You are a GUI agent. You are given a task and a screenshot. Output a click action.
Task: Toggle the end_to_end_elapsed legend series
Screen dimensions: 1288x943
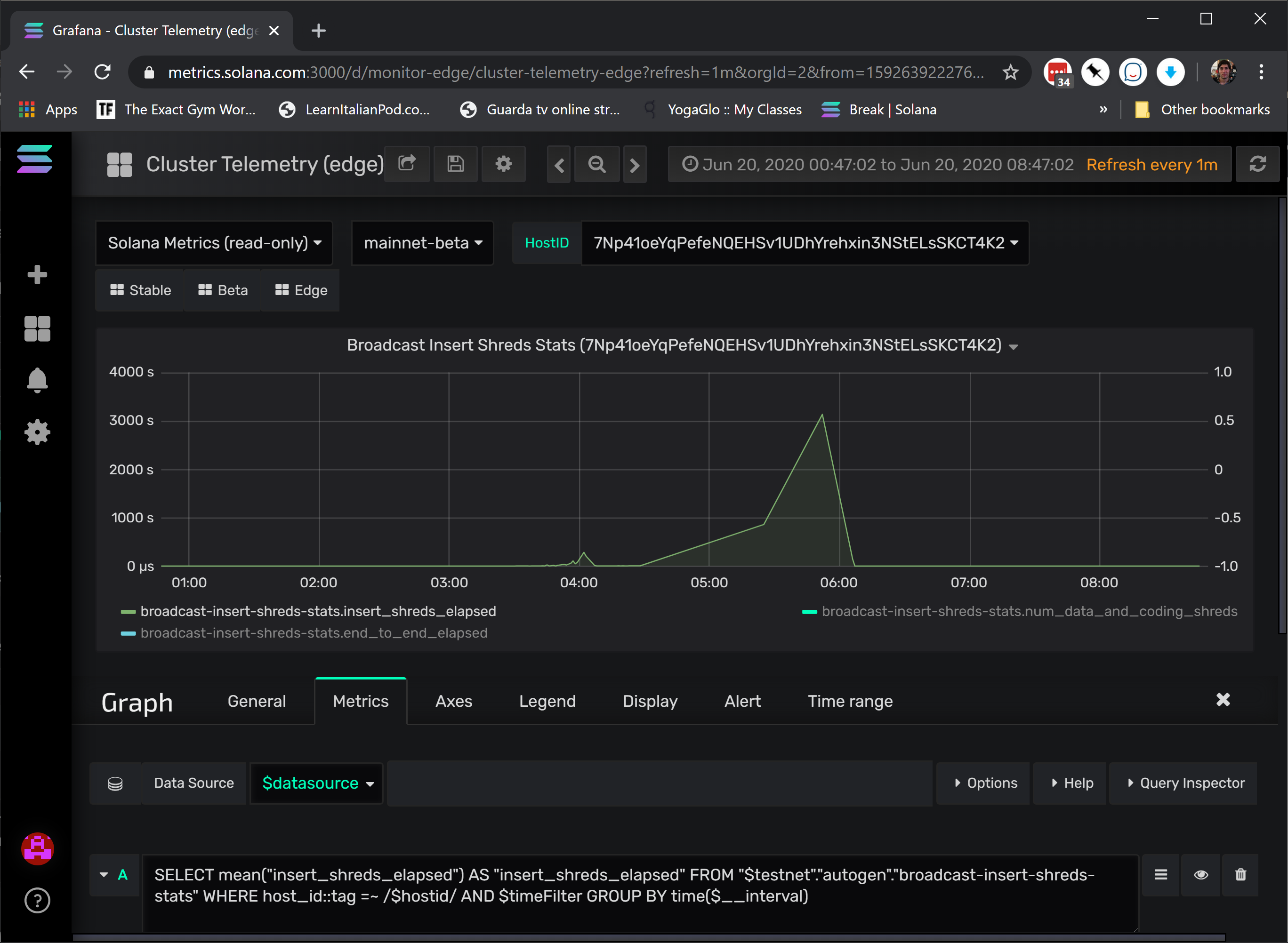point(314,632)
